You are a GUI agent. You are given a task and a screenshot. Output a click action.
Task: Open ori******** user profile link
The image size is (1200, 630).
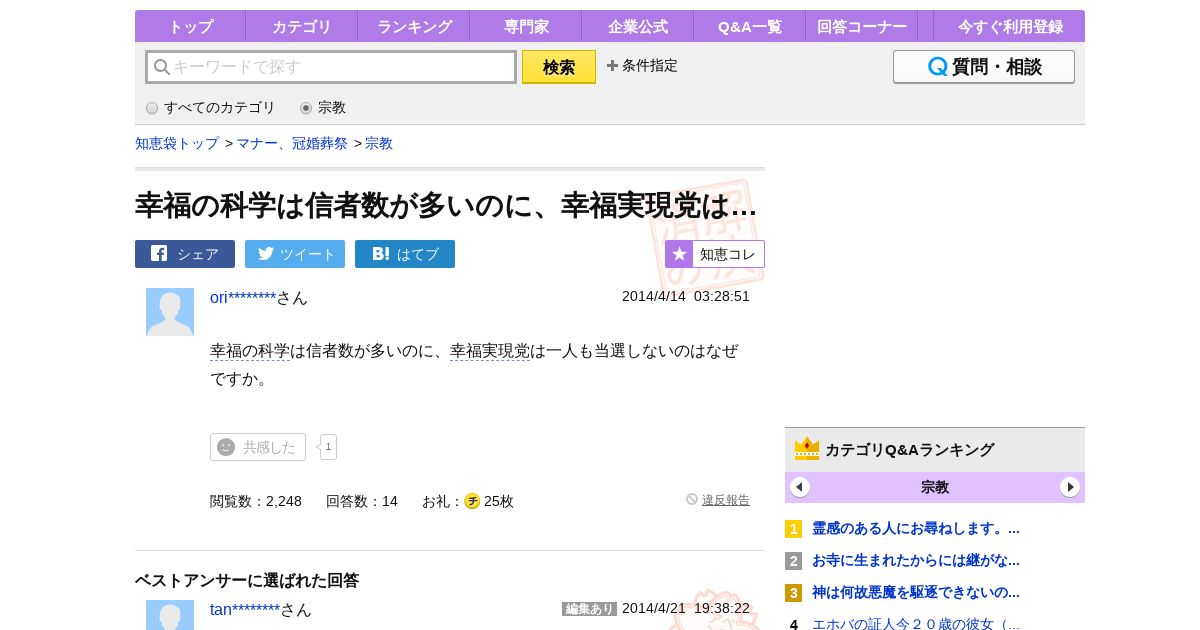click(243, 298)
